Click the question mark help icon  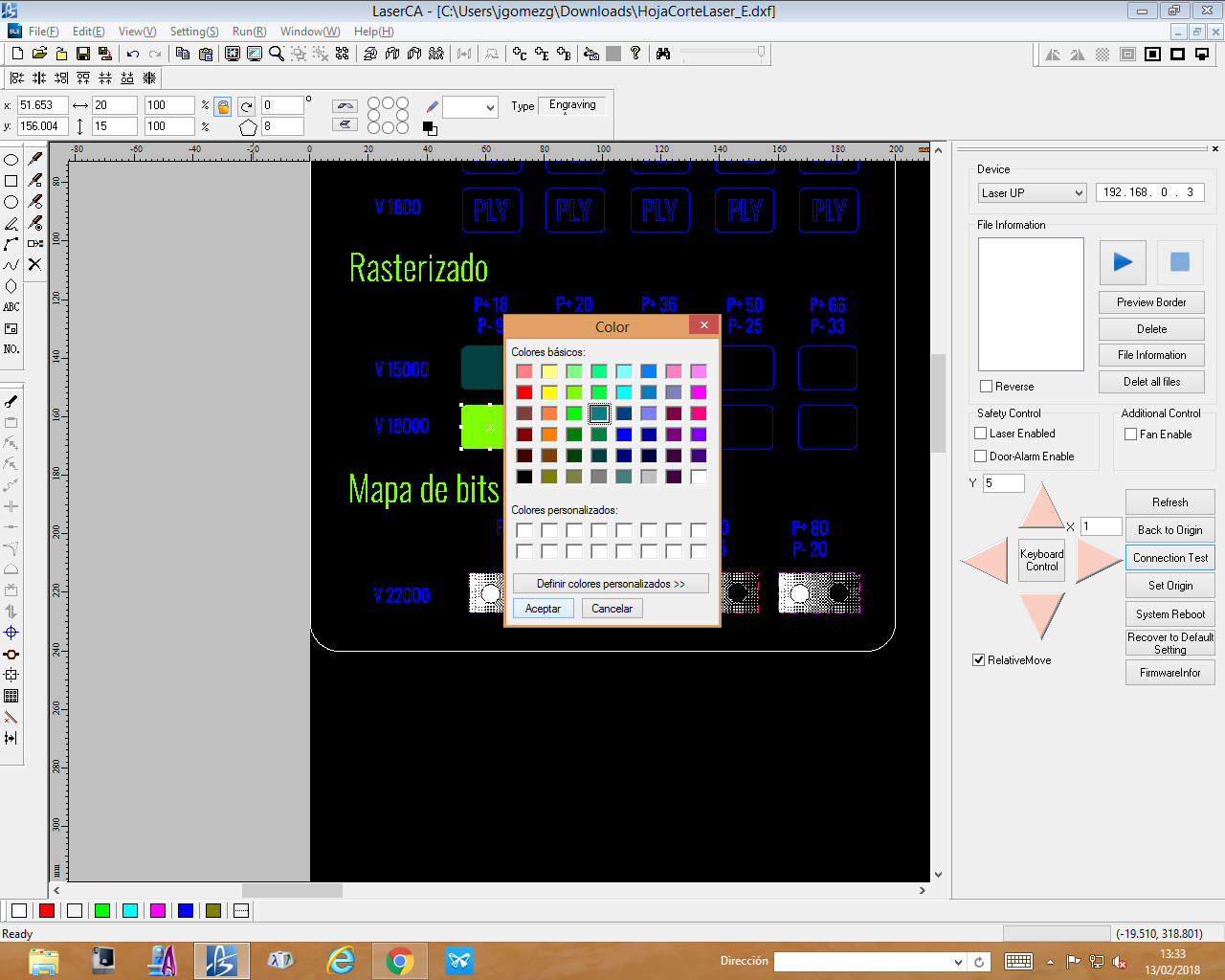click(x=635, y=54)
